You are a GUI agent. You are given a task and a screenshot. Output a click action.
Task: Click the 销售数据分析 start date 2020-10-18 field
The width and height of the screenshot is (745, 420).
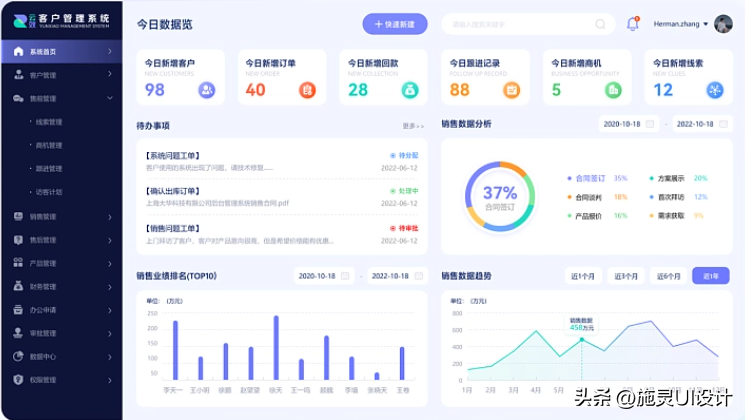(629, 124)
